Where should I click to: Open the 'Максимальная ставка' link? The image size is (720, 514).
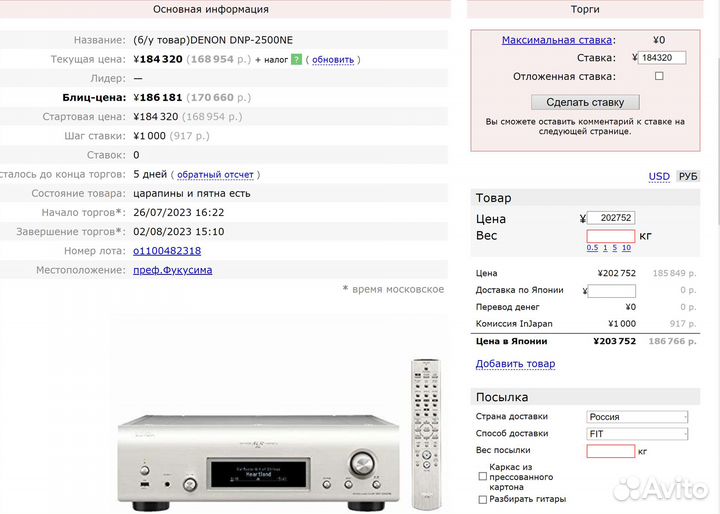point(557,40)
